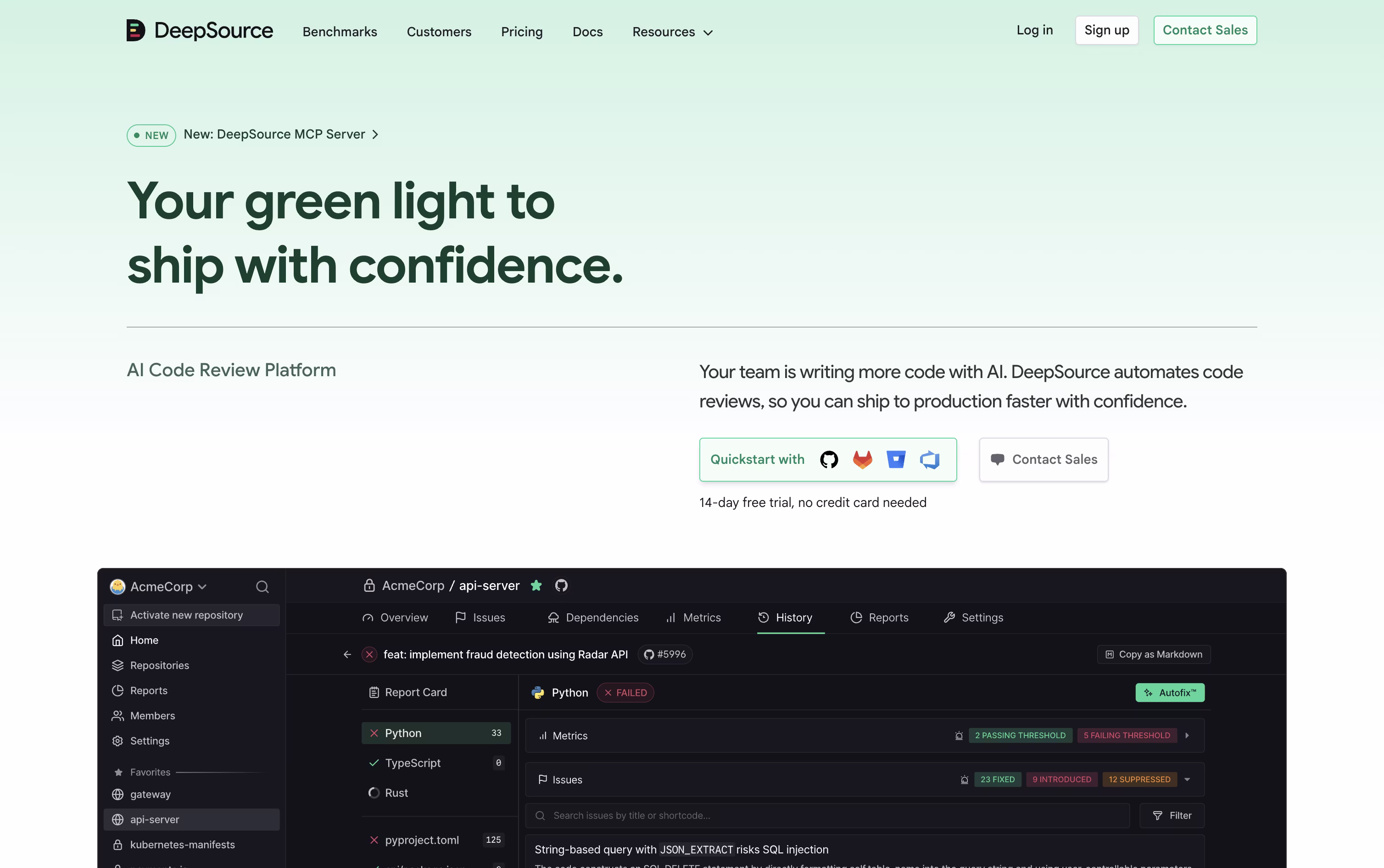Click the magnifier icon in the issues search
The height and width of the screenshot is (868, 1384).
click(x=540, y=816)
